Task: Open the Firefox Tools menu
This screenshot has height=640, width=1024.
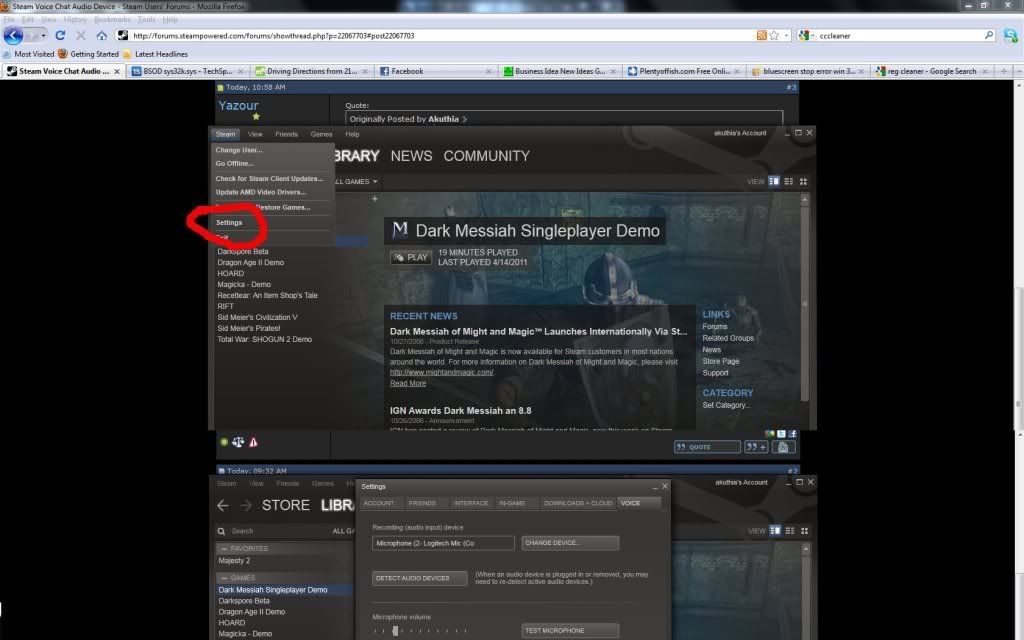Action: [146, 20]
